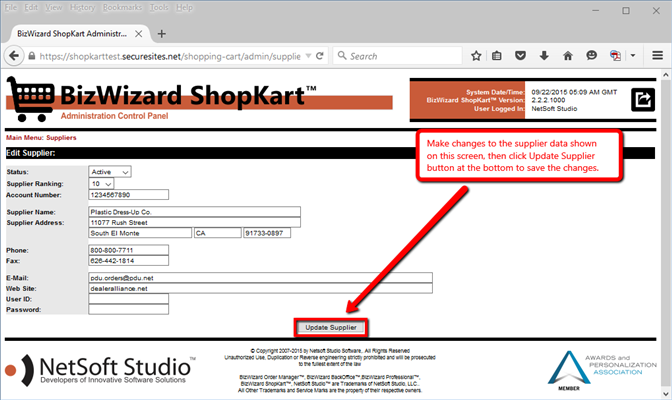
Task: Click the red extension icon in the toolbar
Action: (x=615, y=56)
